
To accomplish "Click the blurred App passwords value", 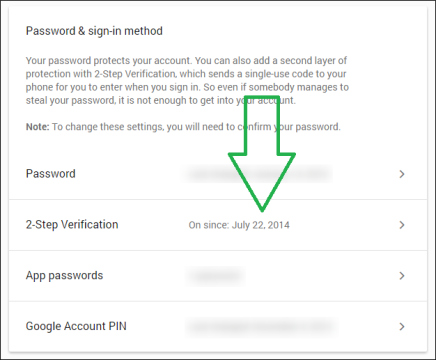I will coord(215,276).
